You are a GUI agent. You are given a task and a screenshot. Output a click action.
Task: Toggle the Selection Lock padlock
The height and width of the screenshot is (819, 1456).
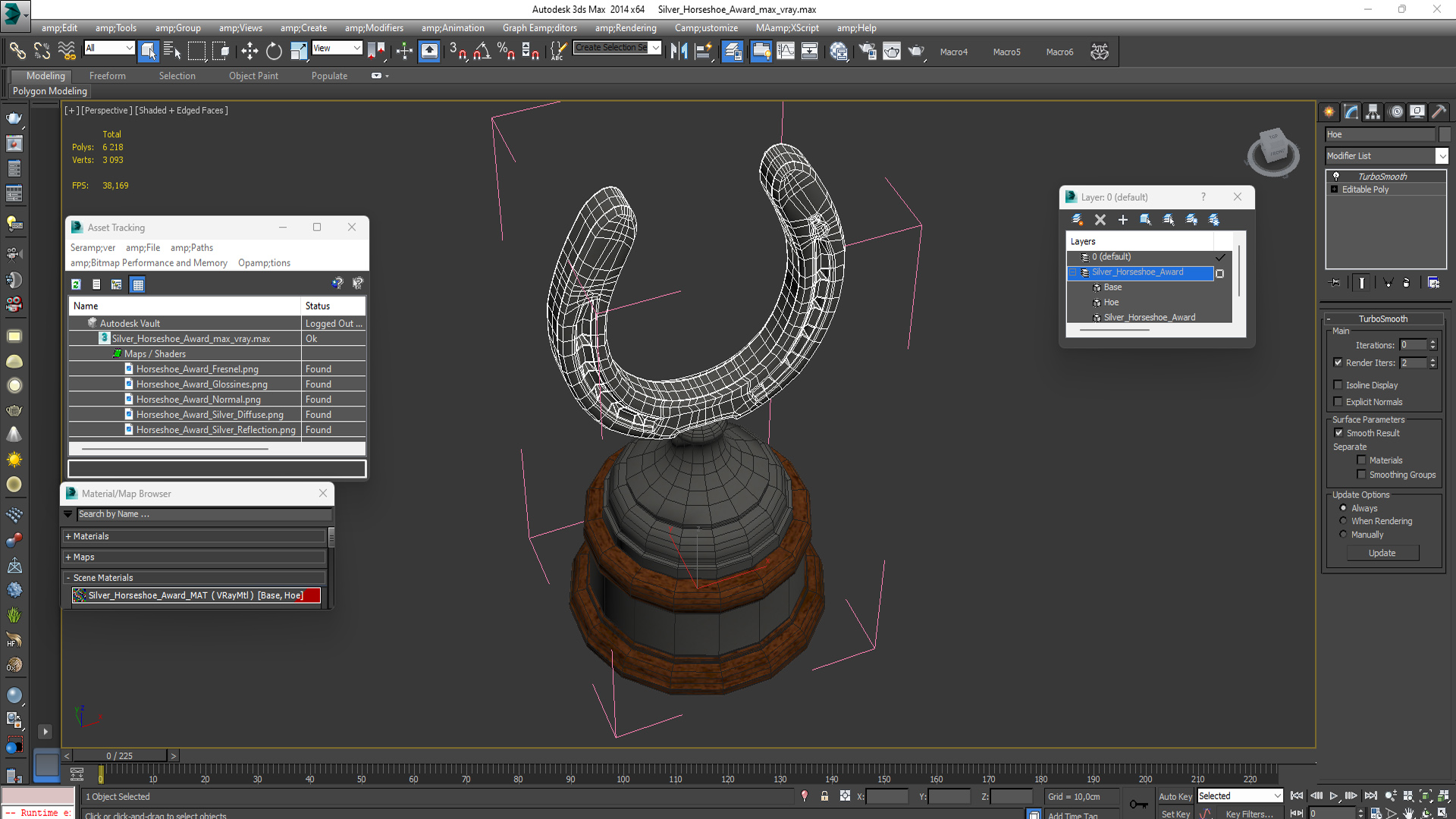tap(824, 795)
